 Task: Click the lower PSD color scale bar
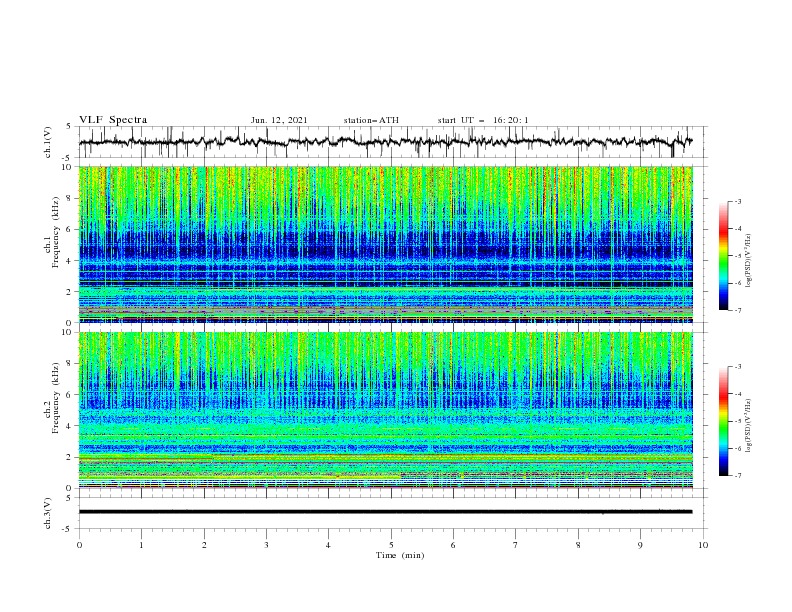pyautogui.click(x=723, y=421)
